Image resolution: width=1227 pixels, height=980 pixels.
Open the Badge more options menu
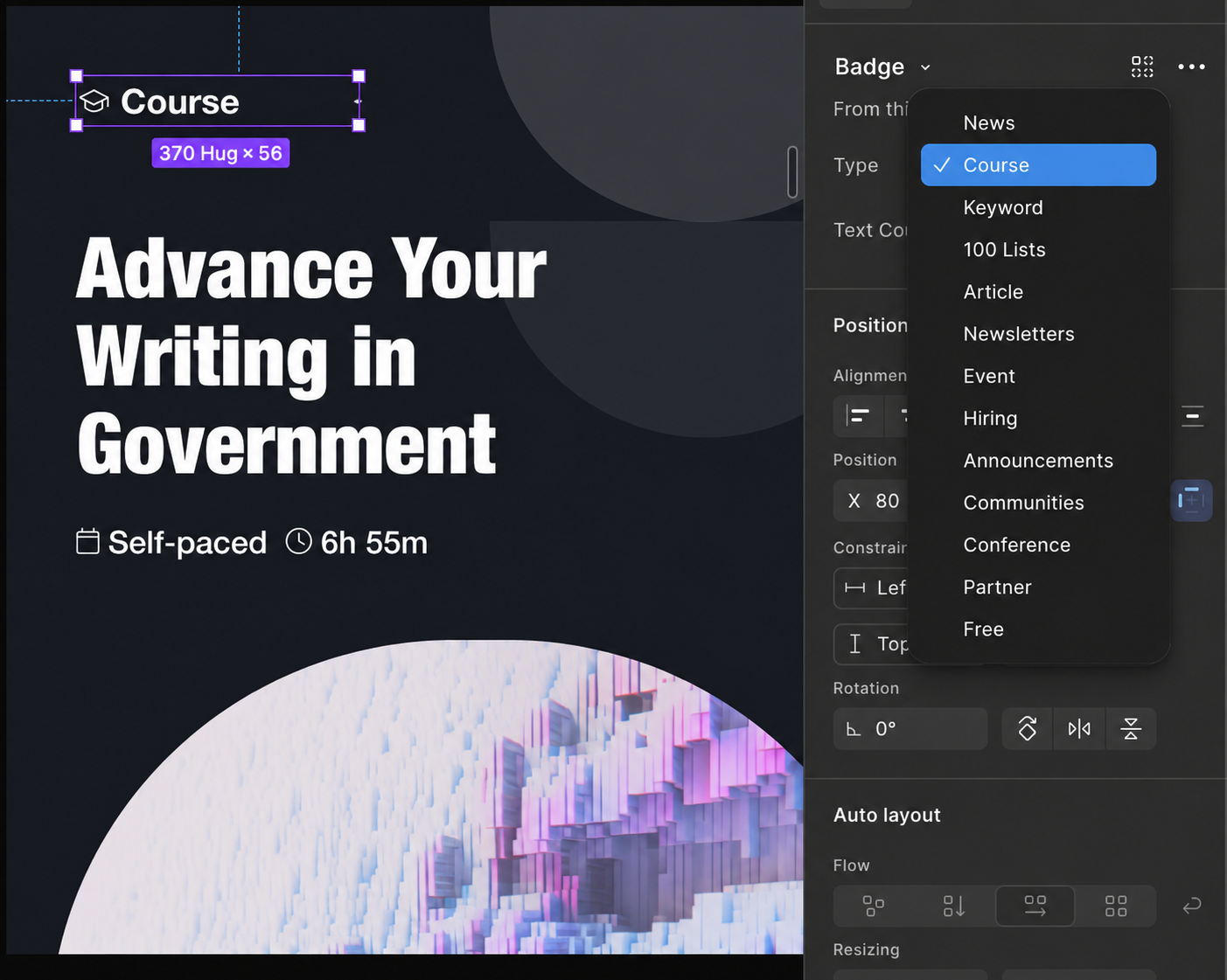pyautogui.click(x=1191, y=66)
